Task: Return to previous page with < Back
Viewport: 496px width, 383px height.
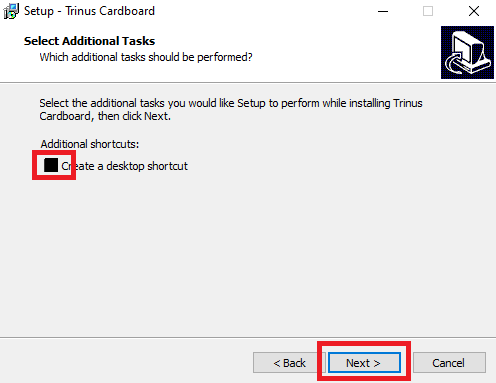Action: coord(289,363)
